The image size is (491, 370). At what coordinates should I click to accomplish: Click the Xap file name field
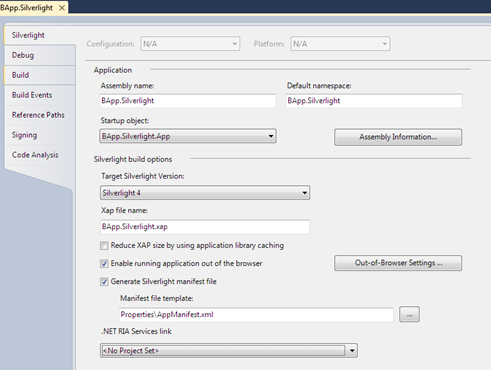[x=205, y=227]
